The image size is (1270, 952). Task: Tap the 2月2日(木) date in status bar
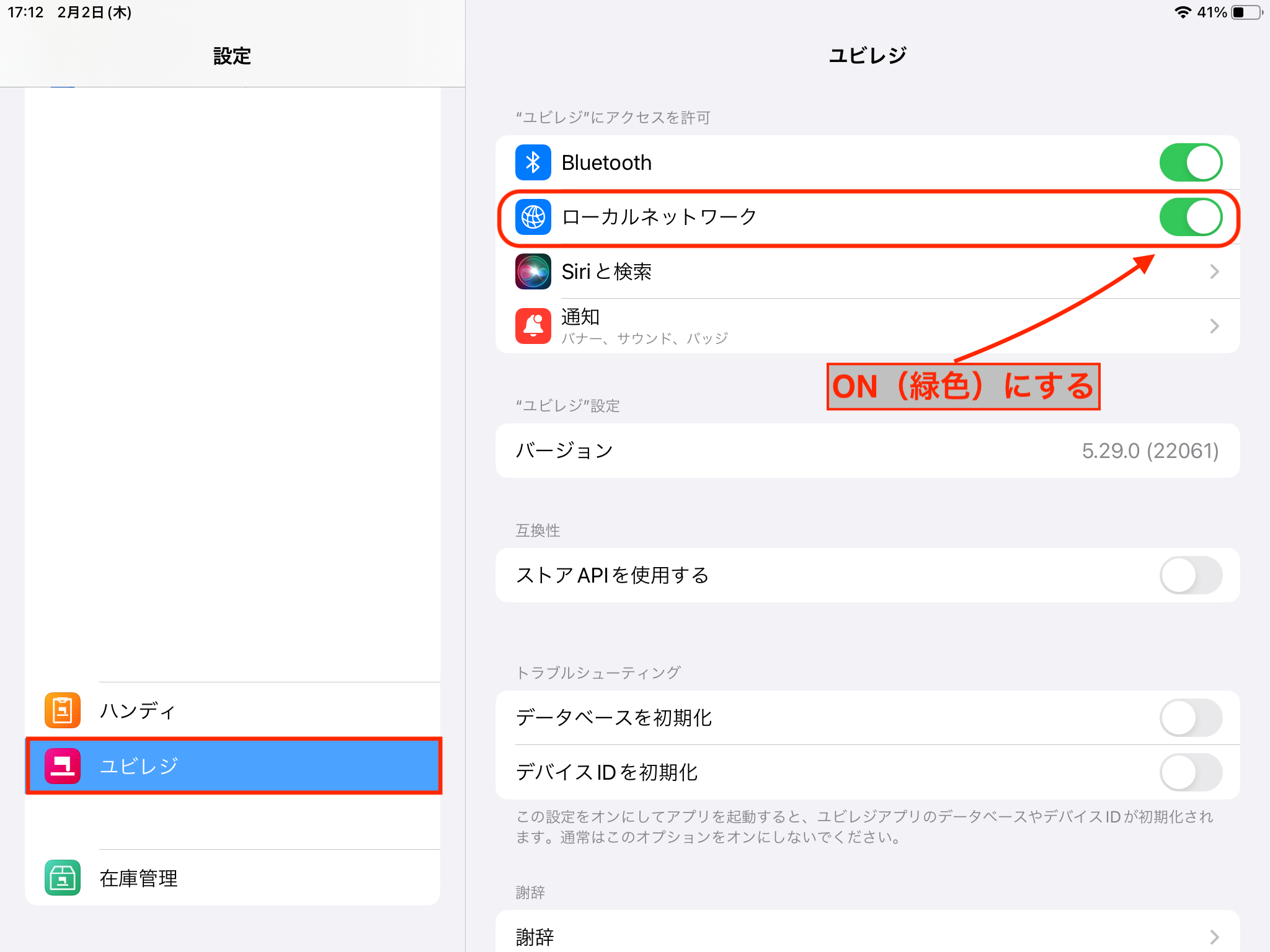pos(94,12)
